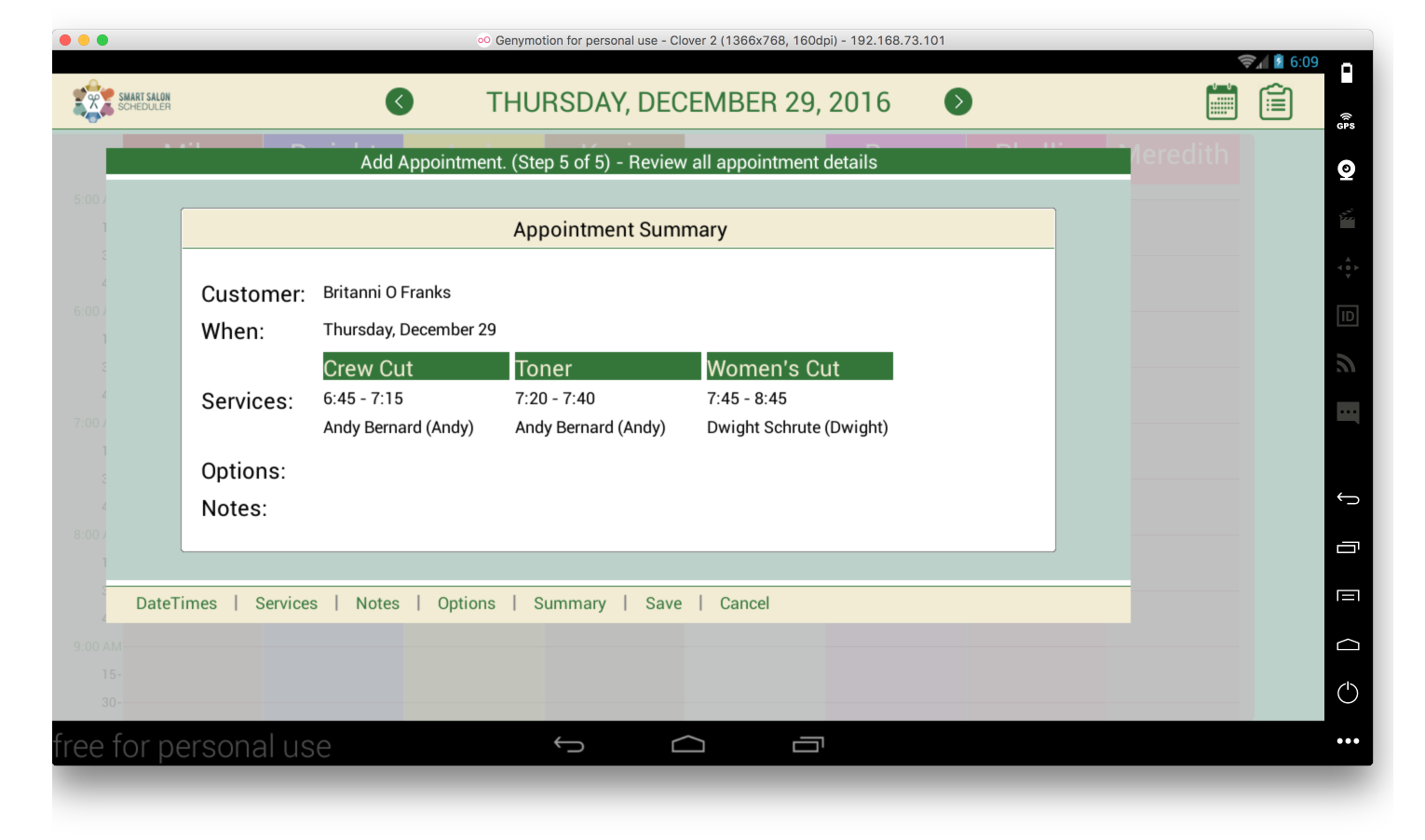Click Dwight Schrute (Dwight) stylist name
Screen dimensions: 1425x840
coord(797,427)
